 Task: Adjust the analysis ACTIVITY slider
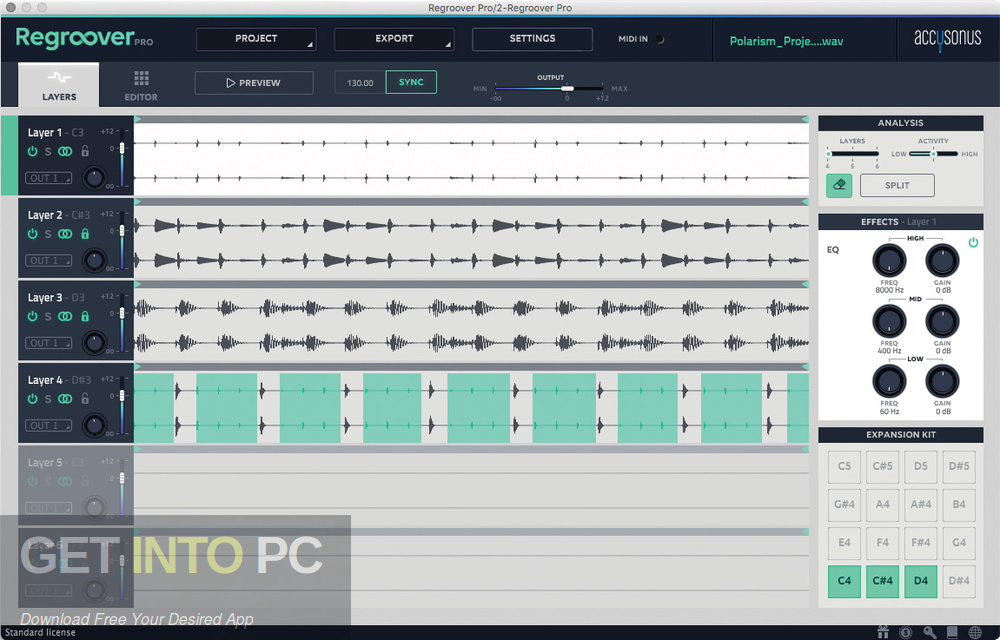pyautogui.click(x=934, y=154)
